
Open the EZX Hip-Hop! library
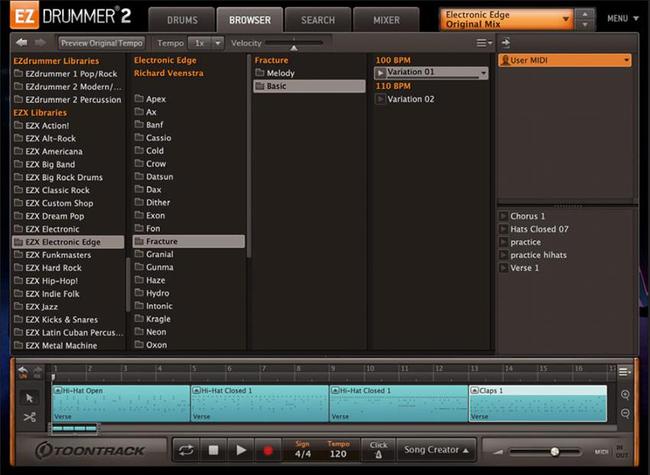(x=68, y=281)
